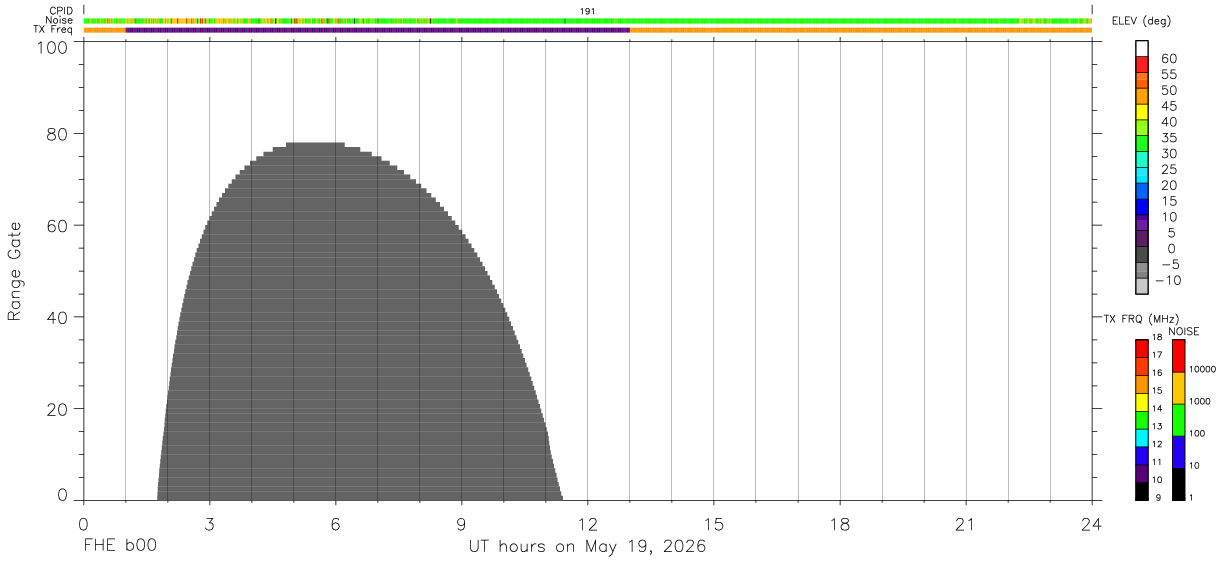This screenshot has height=567, width=1228.
Task: Click the Range Gate axis tick label '40'
Action: 56,317
